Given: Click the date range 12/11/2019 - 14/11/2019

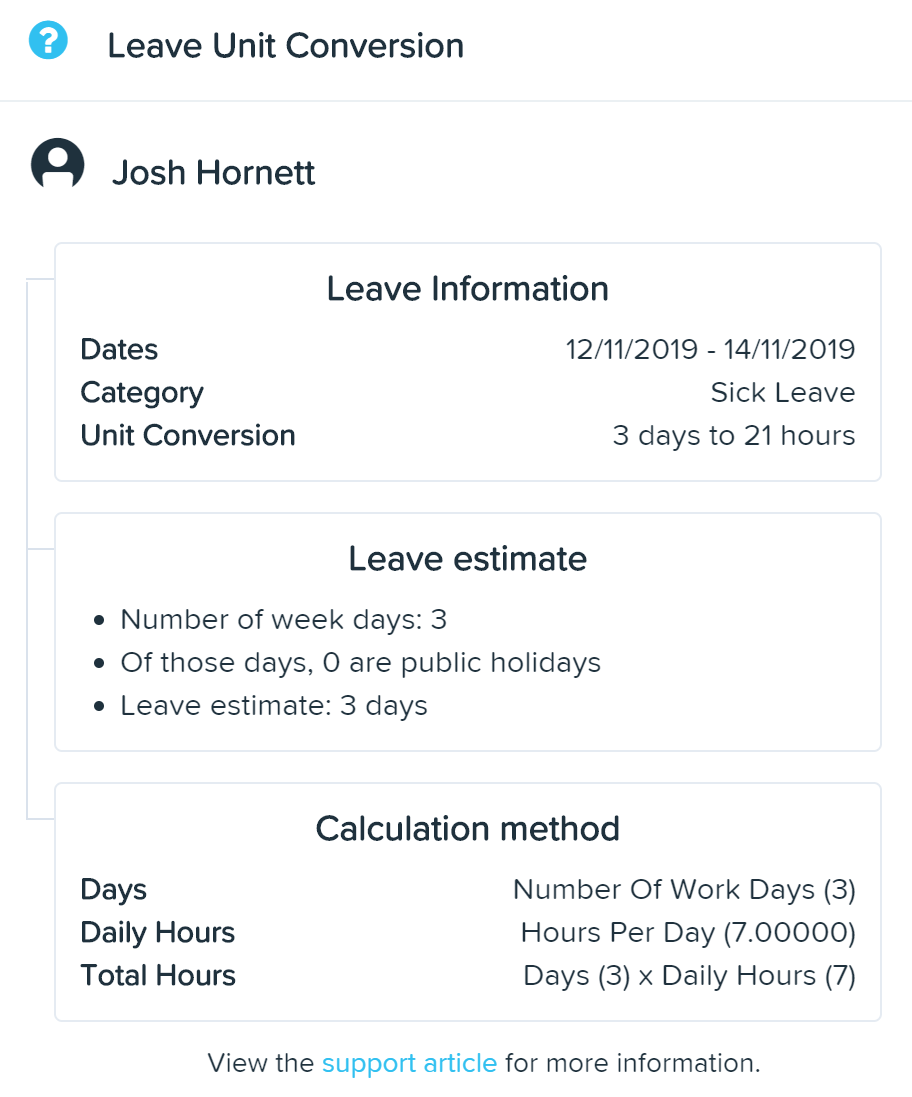Looking at the screenshot, I should pyautogui.click(x=710, y=349).
